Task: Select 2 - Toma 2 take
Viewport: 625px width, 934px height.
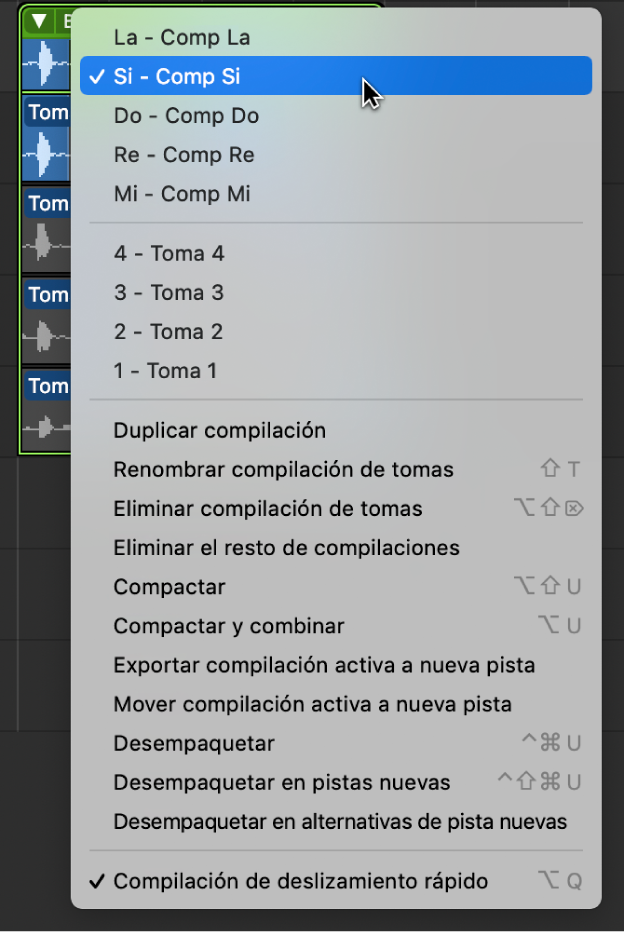Action: point(168,332)
